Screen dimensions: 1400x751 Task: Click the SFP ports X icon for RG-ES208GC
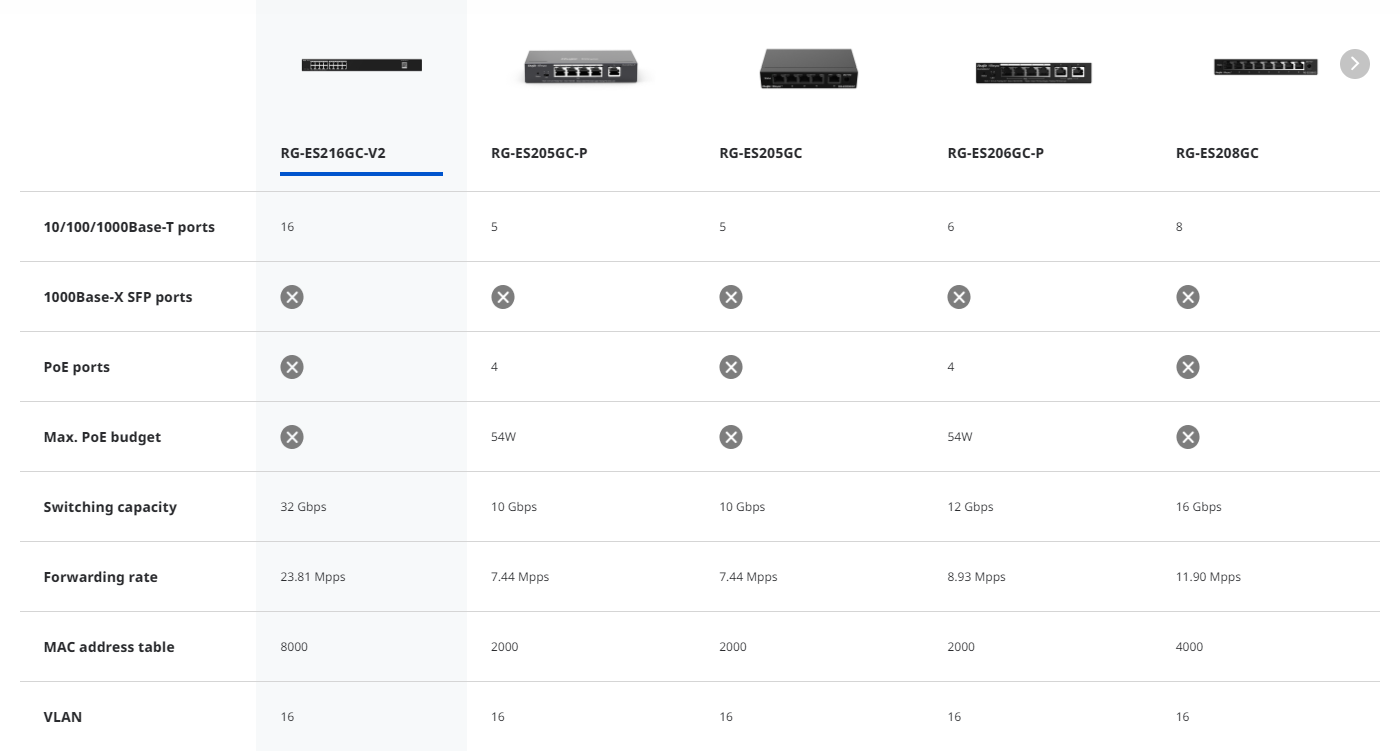(1187, 297)
